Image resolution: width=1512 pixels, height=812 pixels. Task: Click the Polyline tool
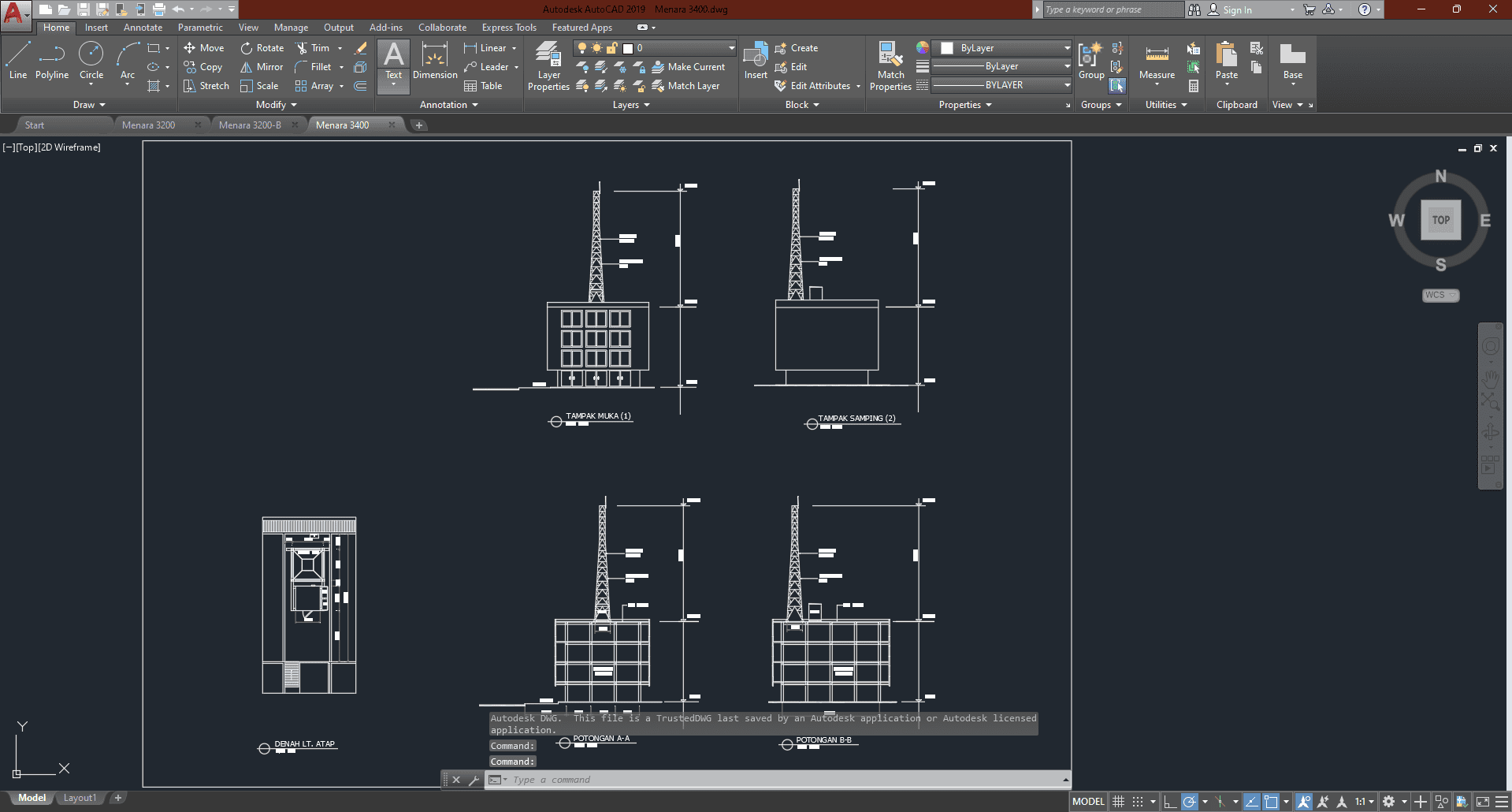pyautogui.click(x=52, y=61)
